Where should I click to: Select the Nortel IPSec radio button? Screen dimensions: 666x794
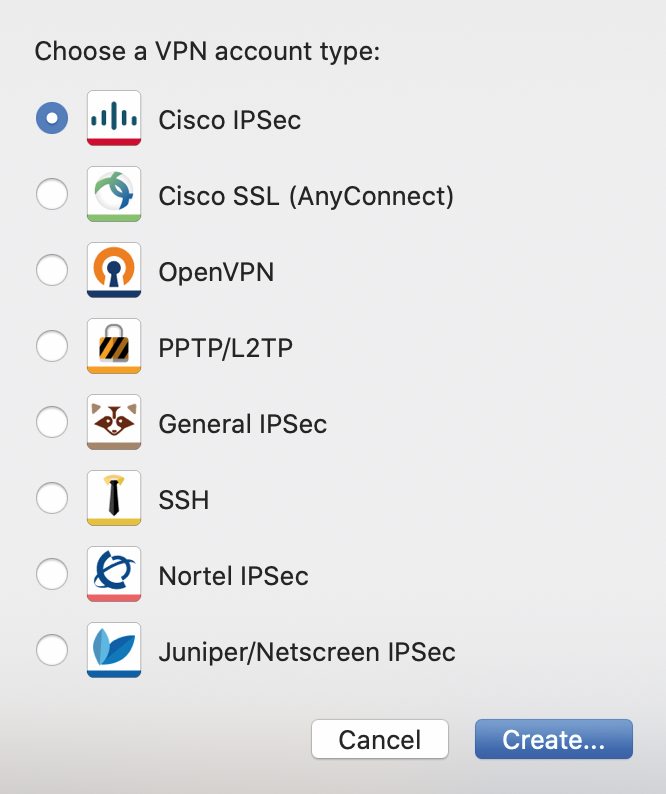(52, 574)
